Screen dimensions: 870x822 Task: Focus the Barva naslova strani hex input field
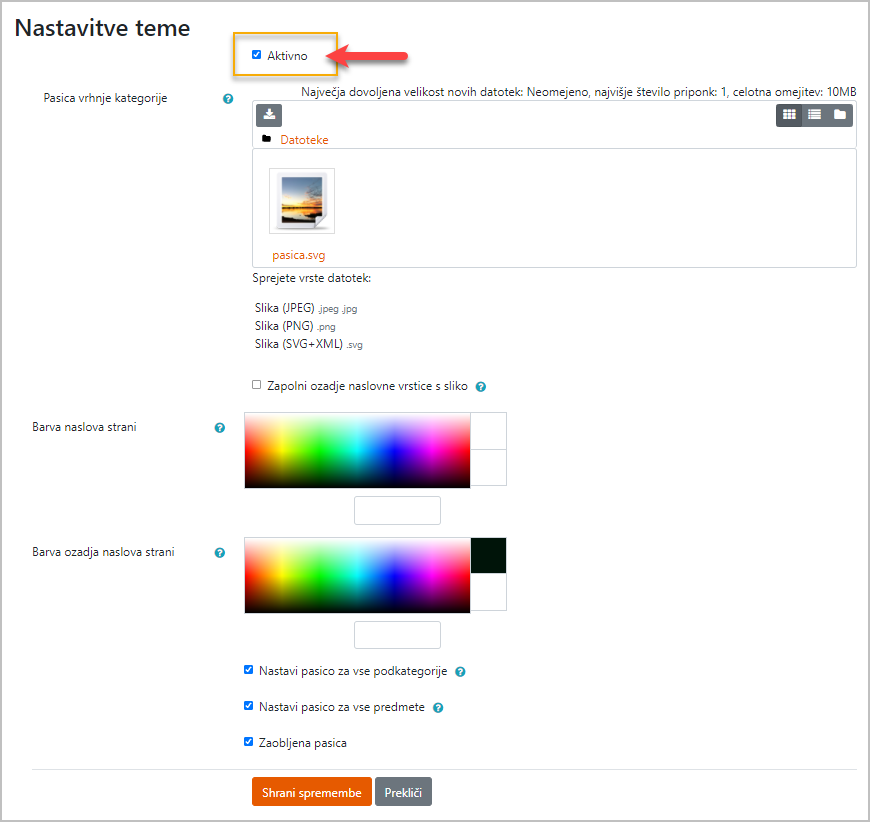click(397, 511)
